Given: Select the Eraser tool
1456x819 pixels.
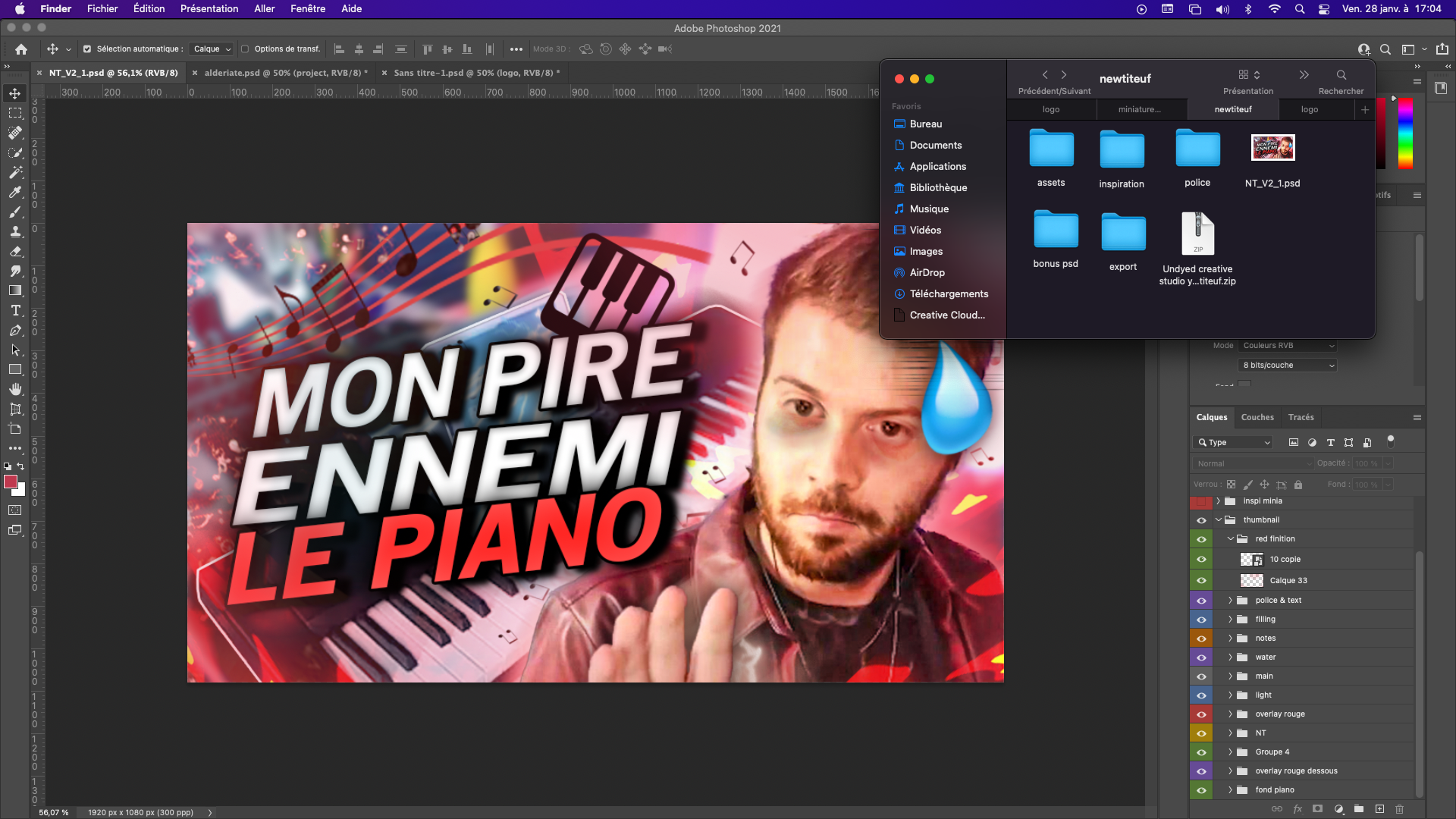Looking at the screenshot, I should tap(15, 251).
